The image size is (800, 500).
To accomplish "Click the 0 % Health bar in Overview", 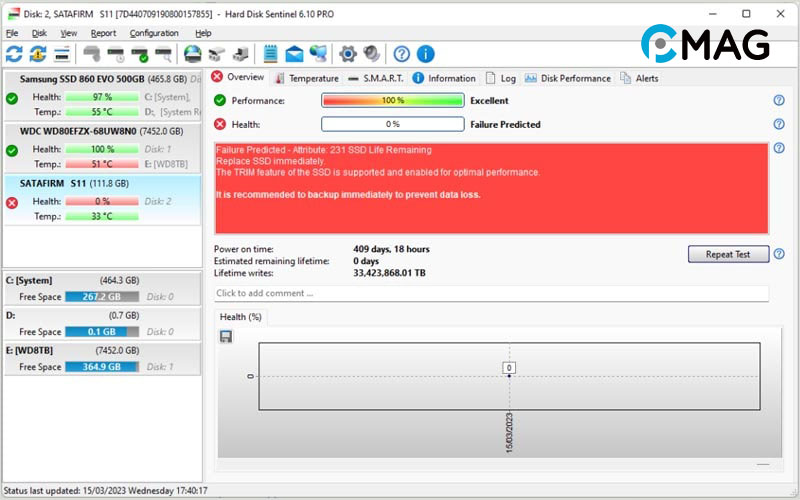I will tap(392, 124).
